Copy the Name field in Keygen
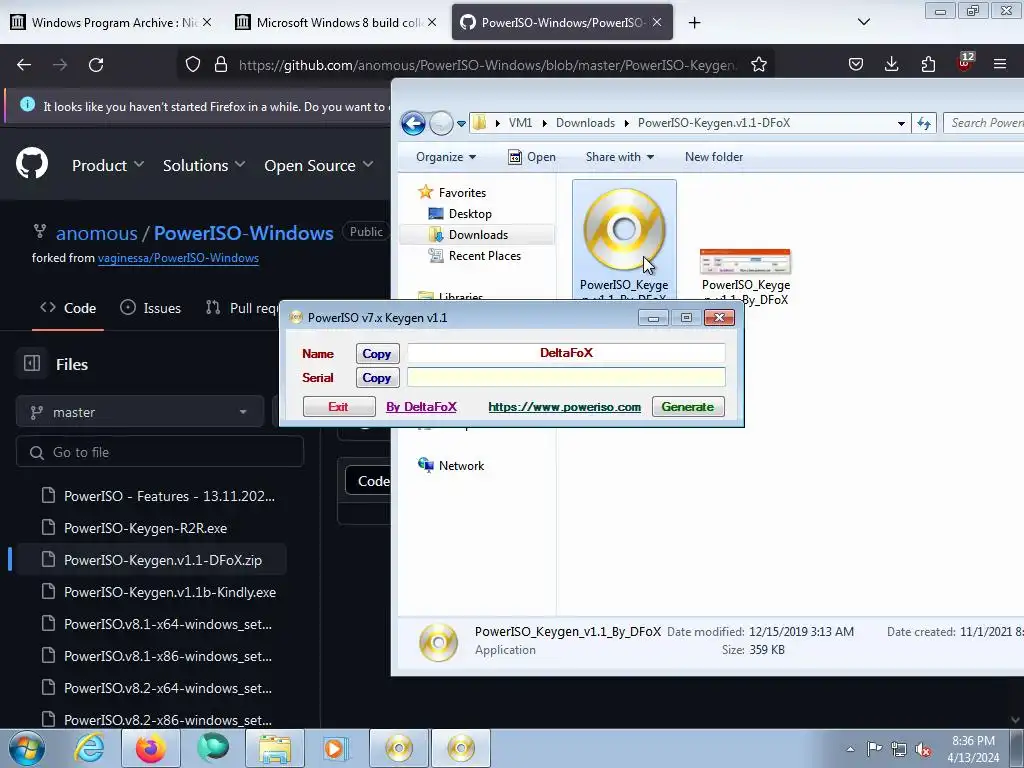Image resolution: width=1024 pixels, height=768 pixels. click(x=377, y=353)
